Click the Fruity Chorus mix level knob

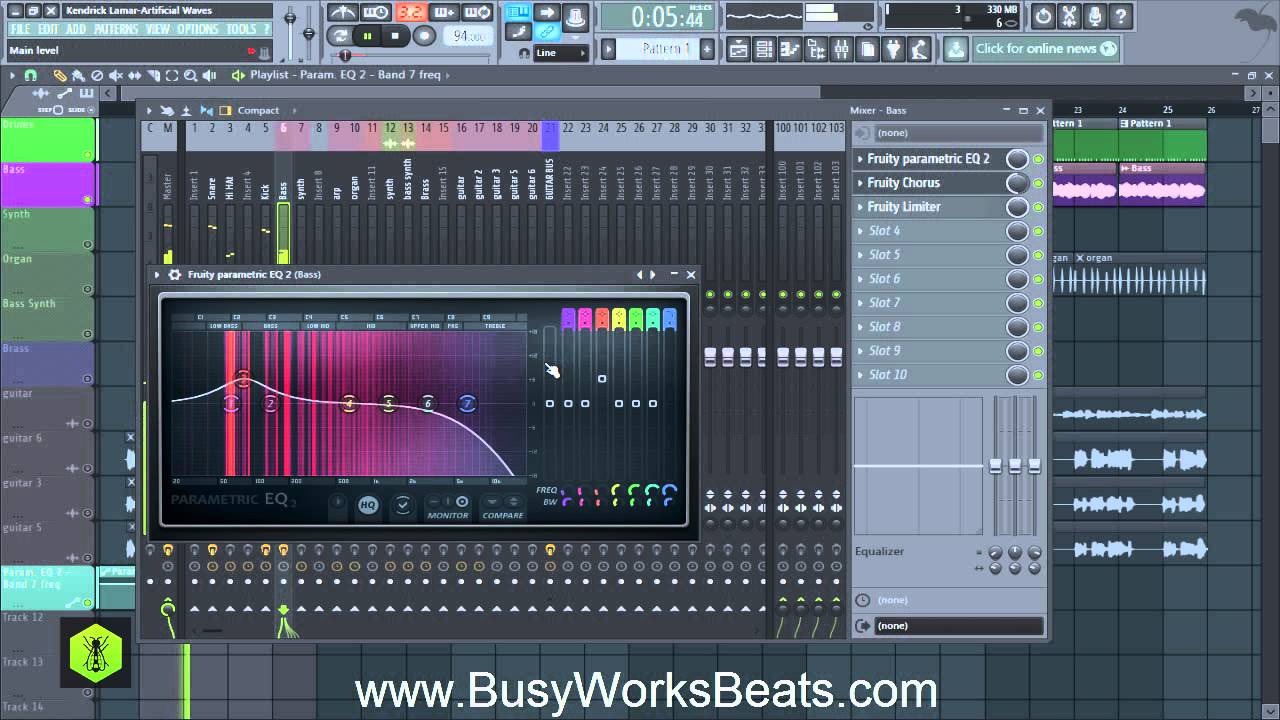[x=1017, y=183]
